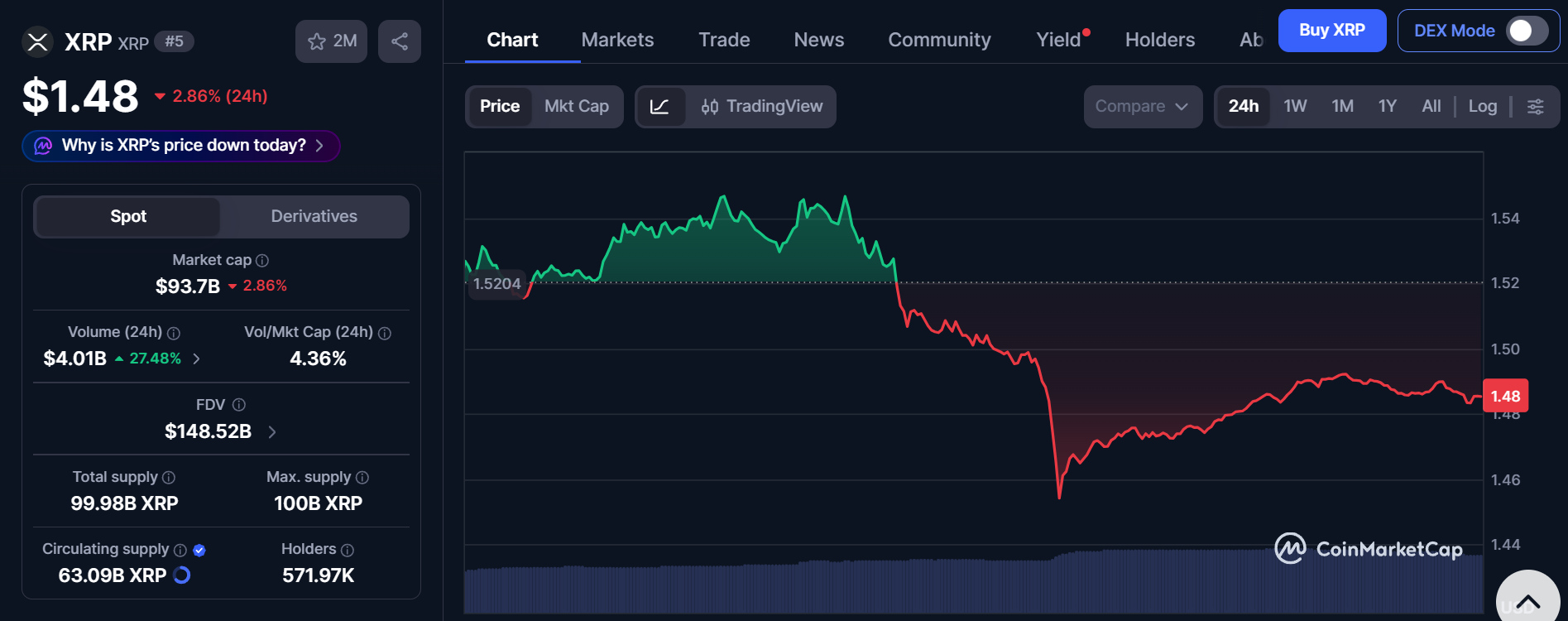The height and width of the screenshot is (621, 1568).
Task: Expand the Volume (24h) details chevron
Action: click(196, 359)
